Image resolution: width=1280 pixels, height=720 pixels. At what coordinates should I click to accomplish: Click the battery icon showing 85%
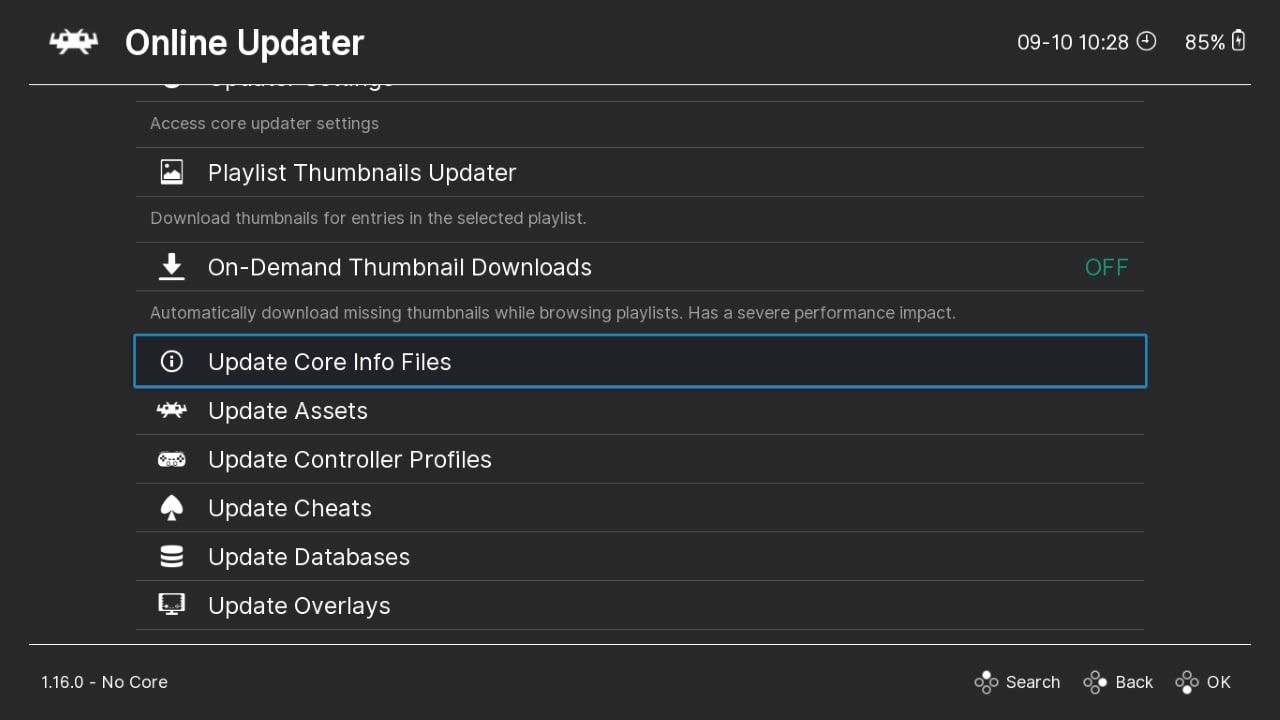pos(1239,41)
